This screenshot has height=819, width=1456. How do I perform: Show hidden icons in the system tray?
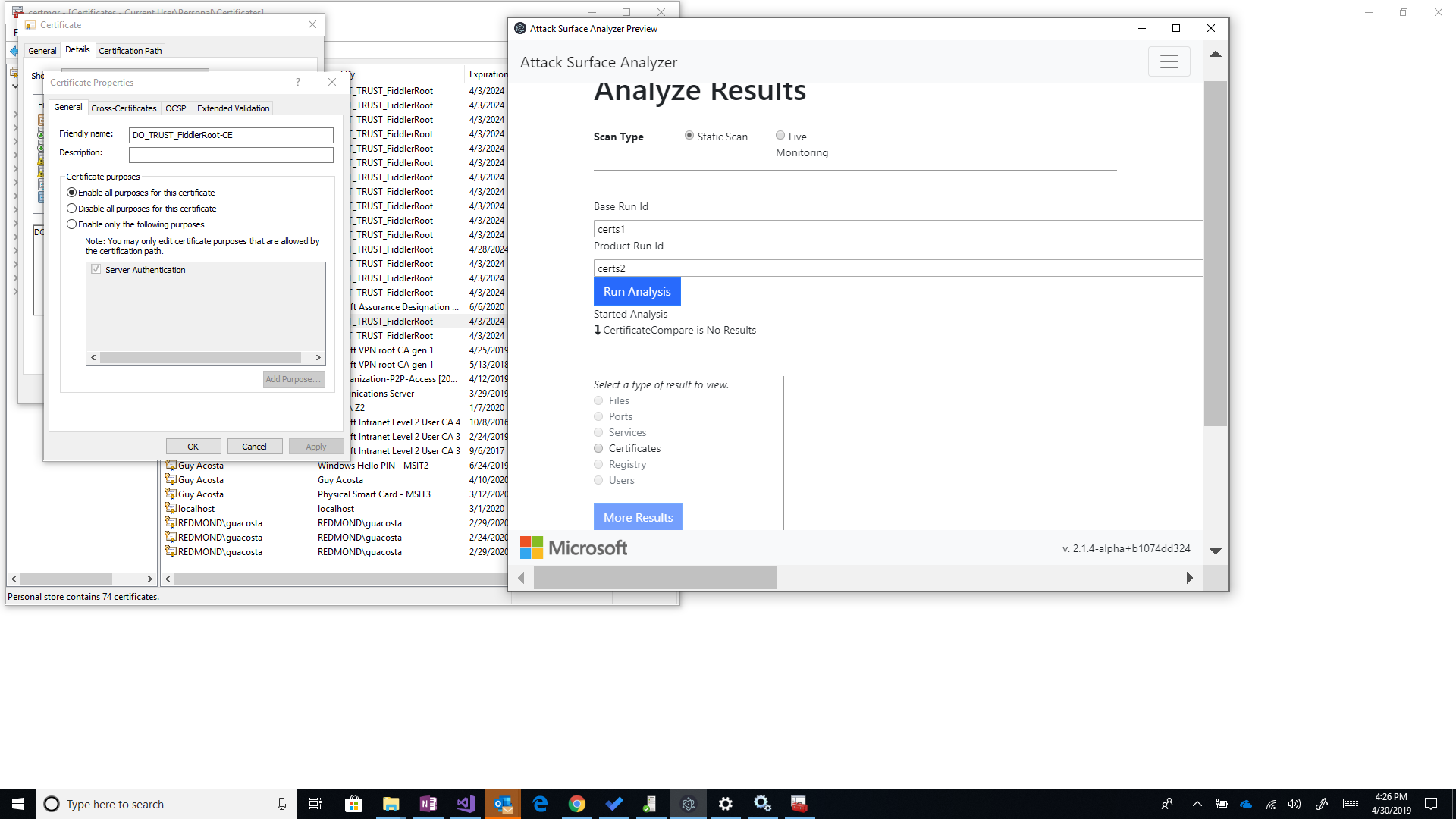click(x=1197, y=804)
